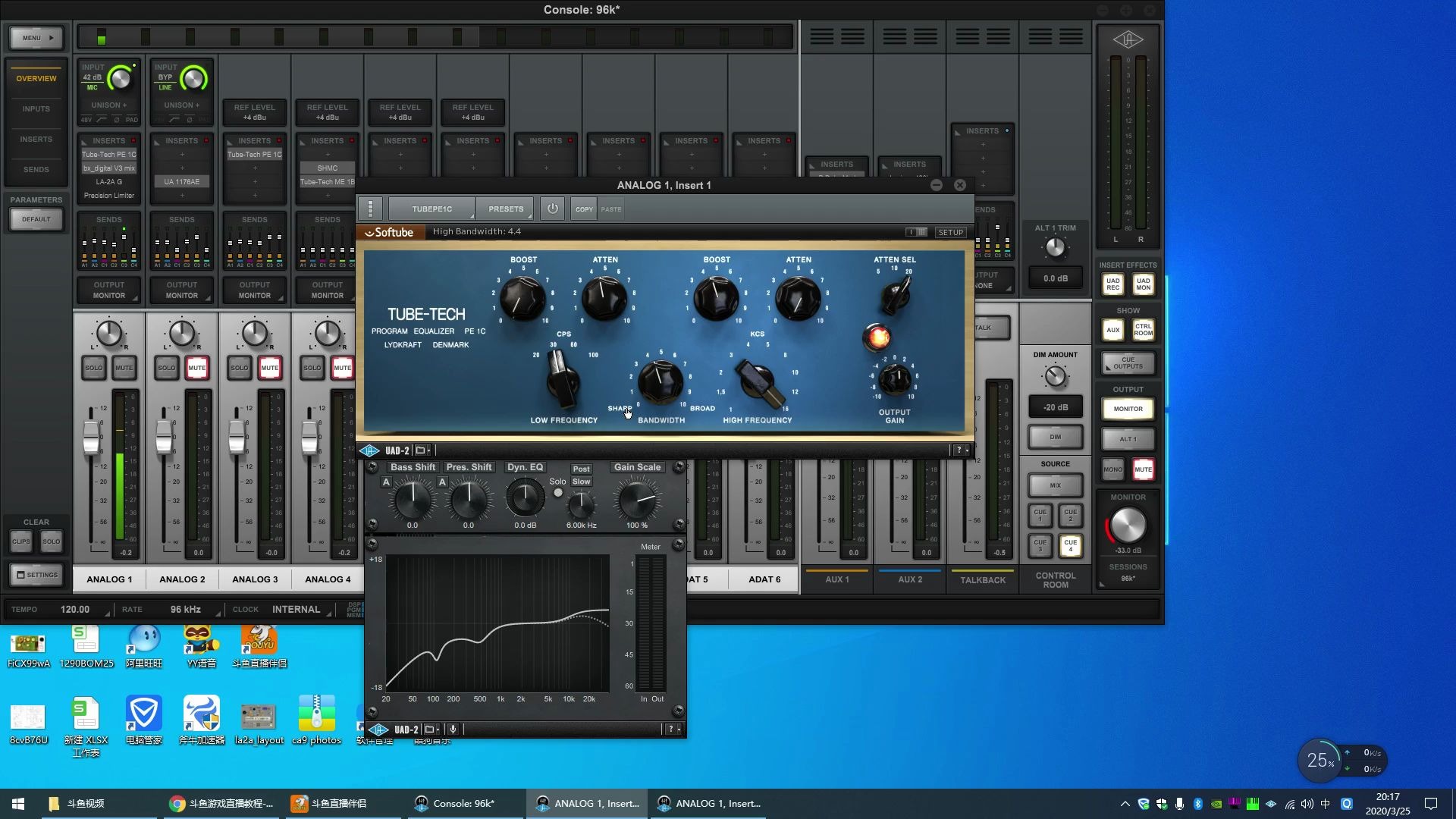This screenshot has height=819, width=1456.
Task: Open Windows Start menu
Action: (18, 803)
